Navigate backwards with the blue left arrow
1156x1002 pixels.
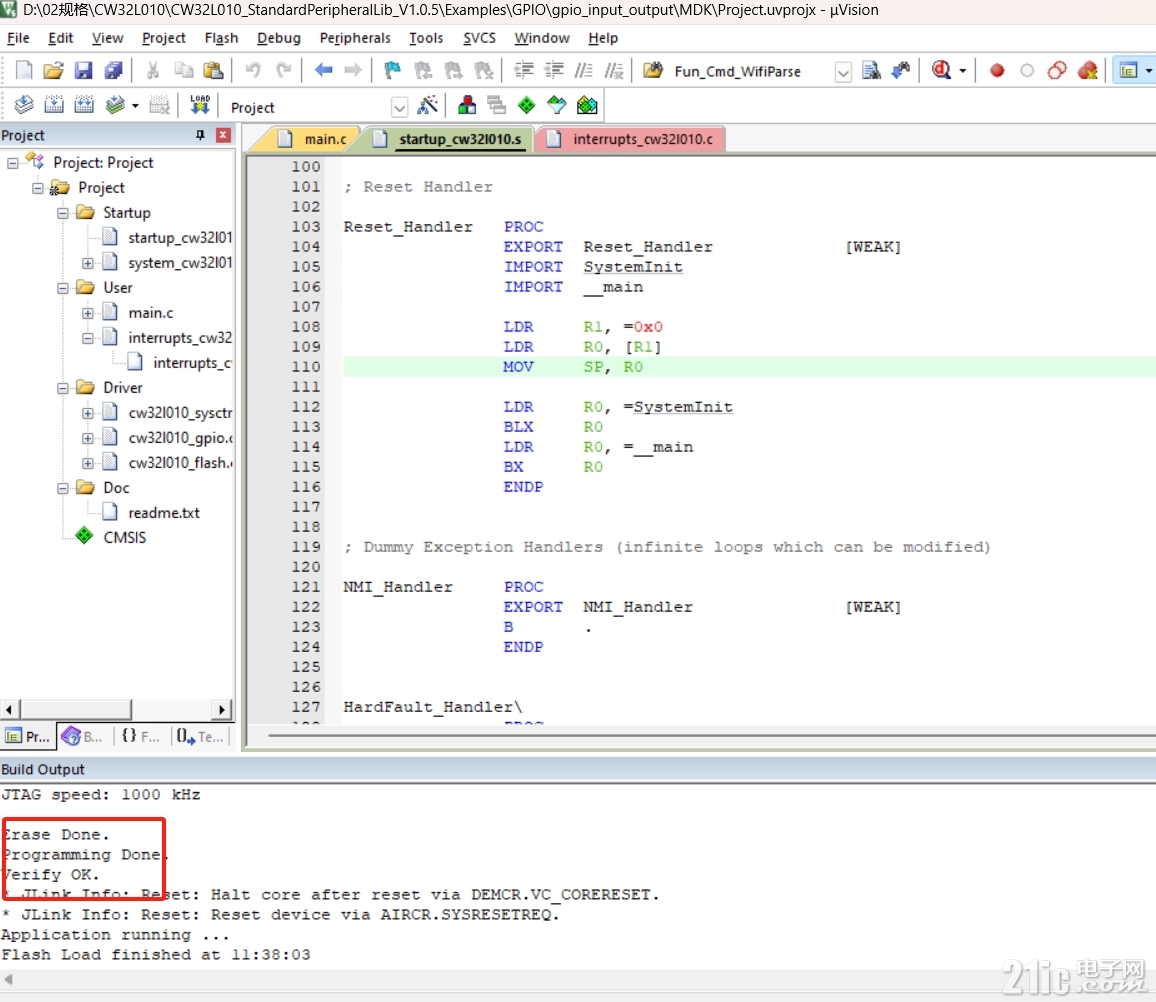click(x=323, y=70)
